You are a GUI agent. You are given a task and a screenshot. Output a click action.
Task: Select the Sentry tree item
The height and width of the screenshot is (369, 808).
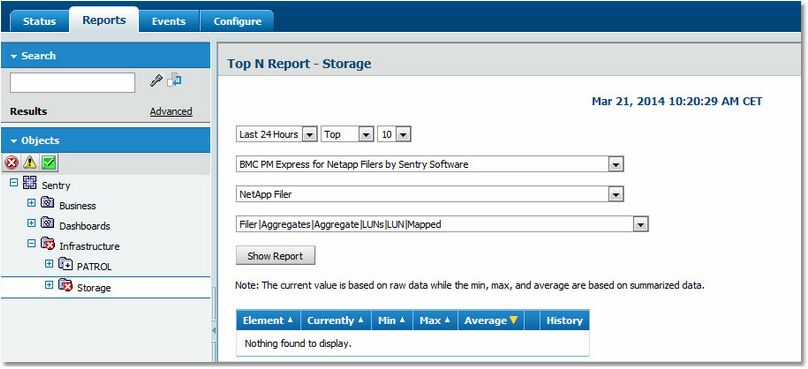[x=56, y=185]
